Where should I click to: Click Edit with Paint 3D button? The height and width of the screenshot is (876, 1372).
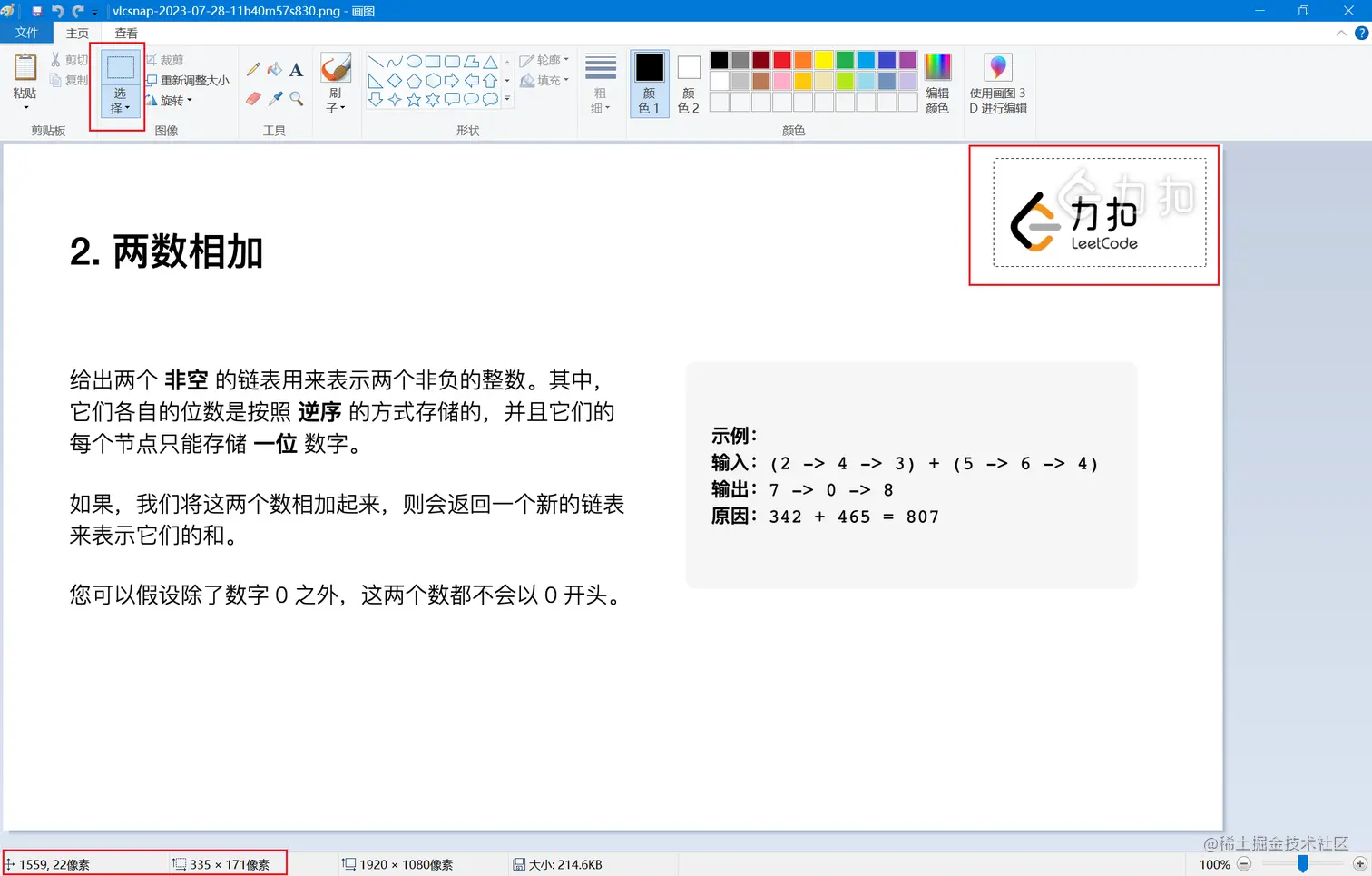[998, 84]
